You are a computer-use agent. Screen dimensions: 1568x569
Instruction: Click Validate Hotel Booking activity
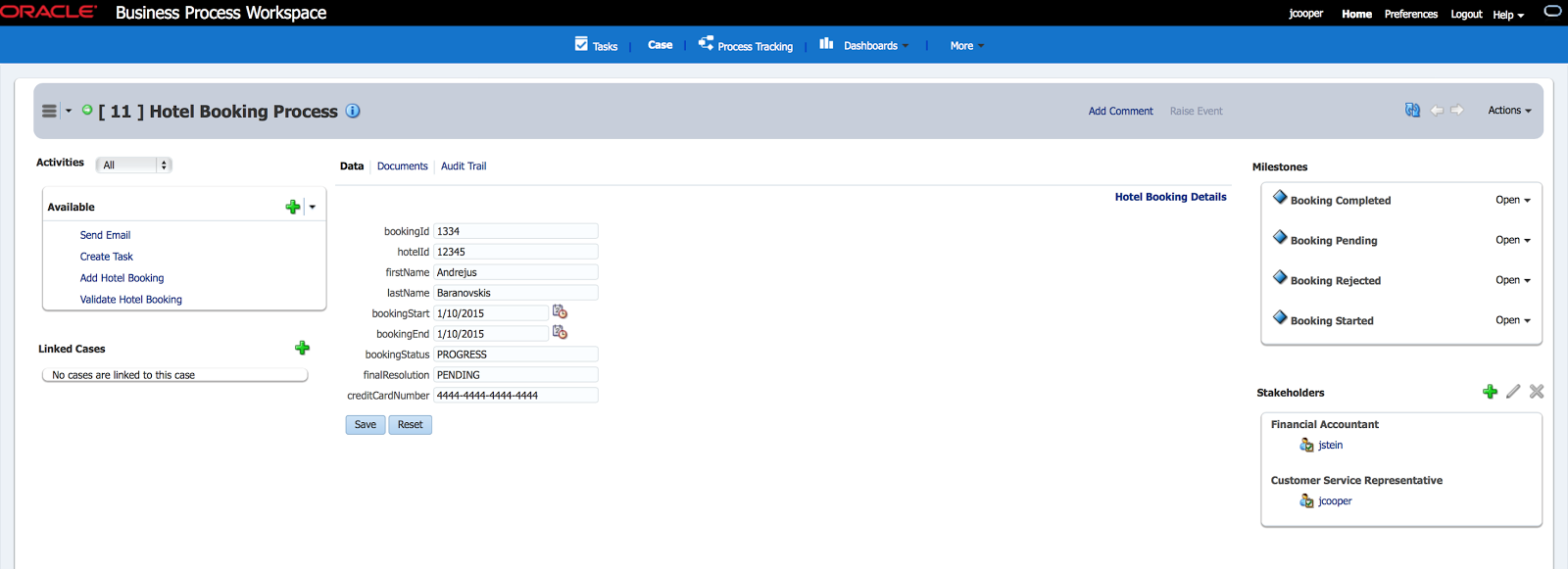[x=130, y=300]
